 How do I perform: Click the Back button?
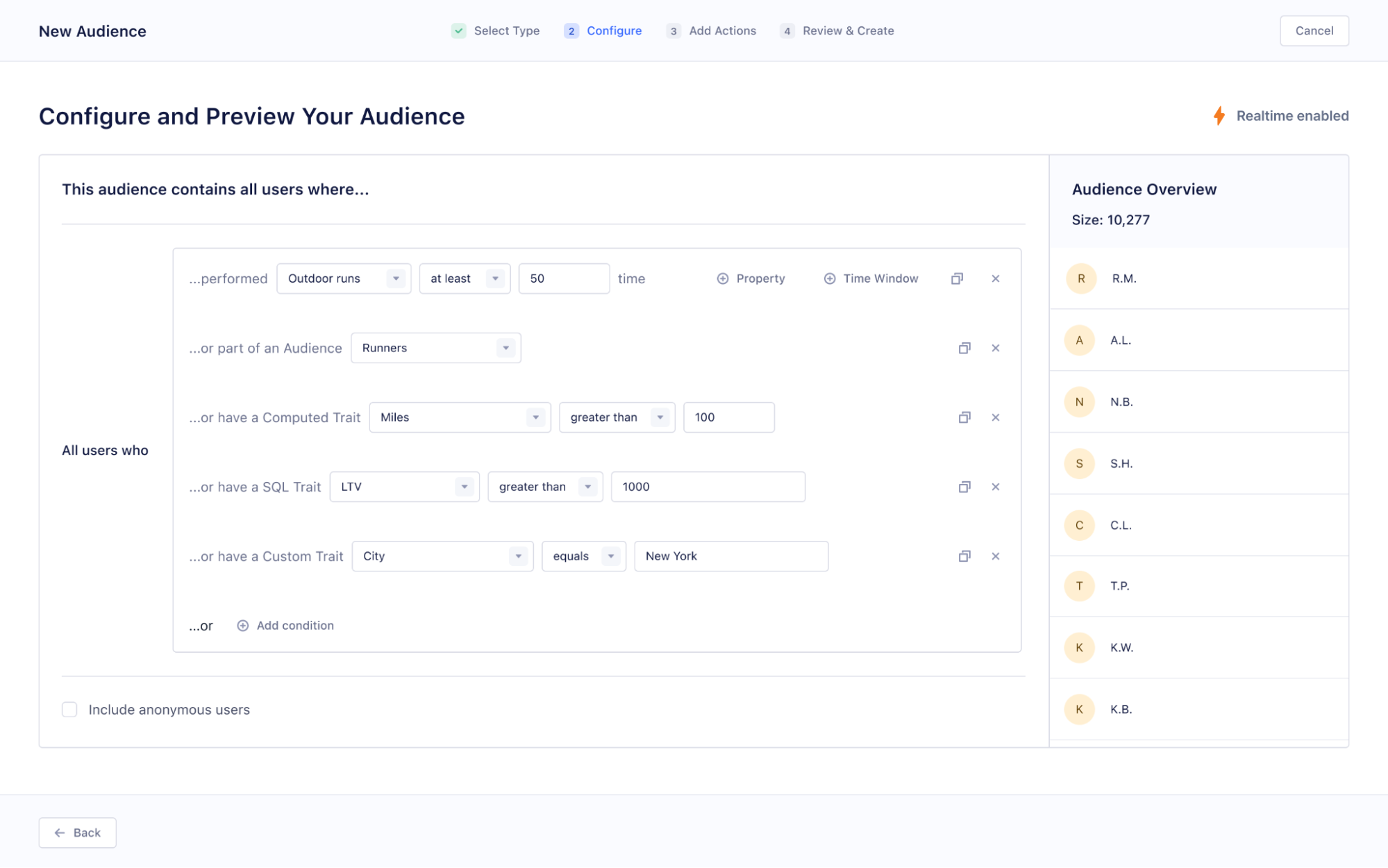coord(77,832)
